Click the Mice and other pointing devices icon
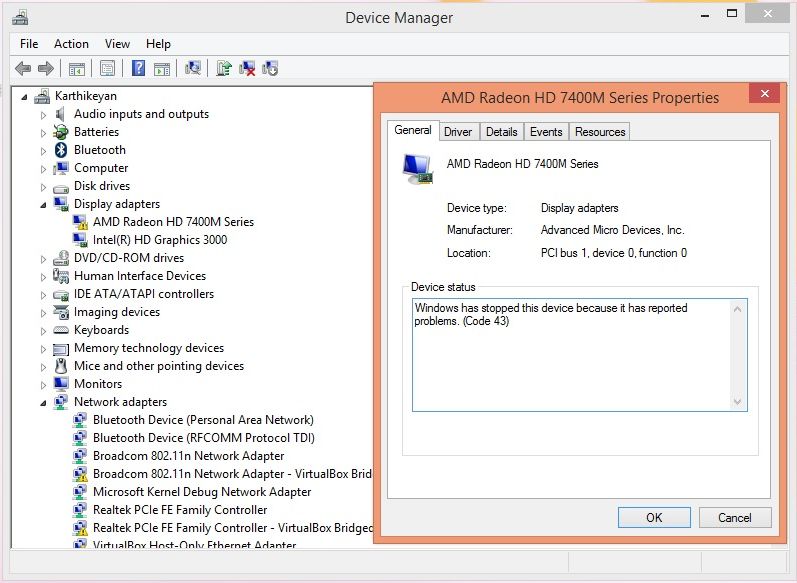The height and width of the screenshot is (583, 797). pos(61,366)
